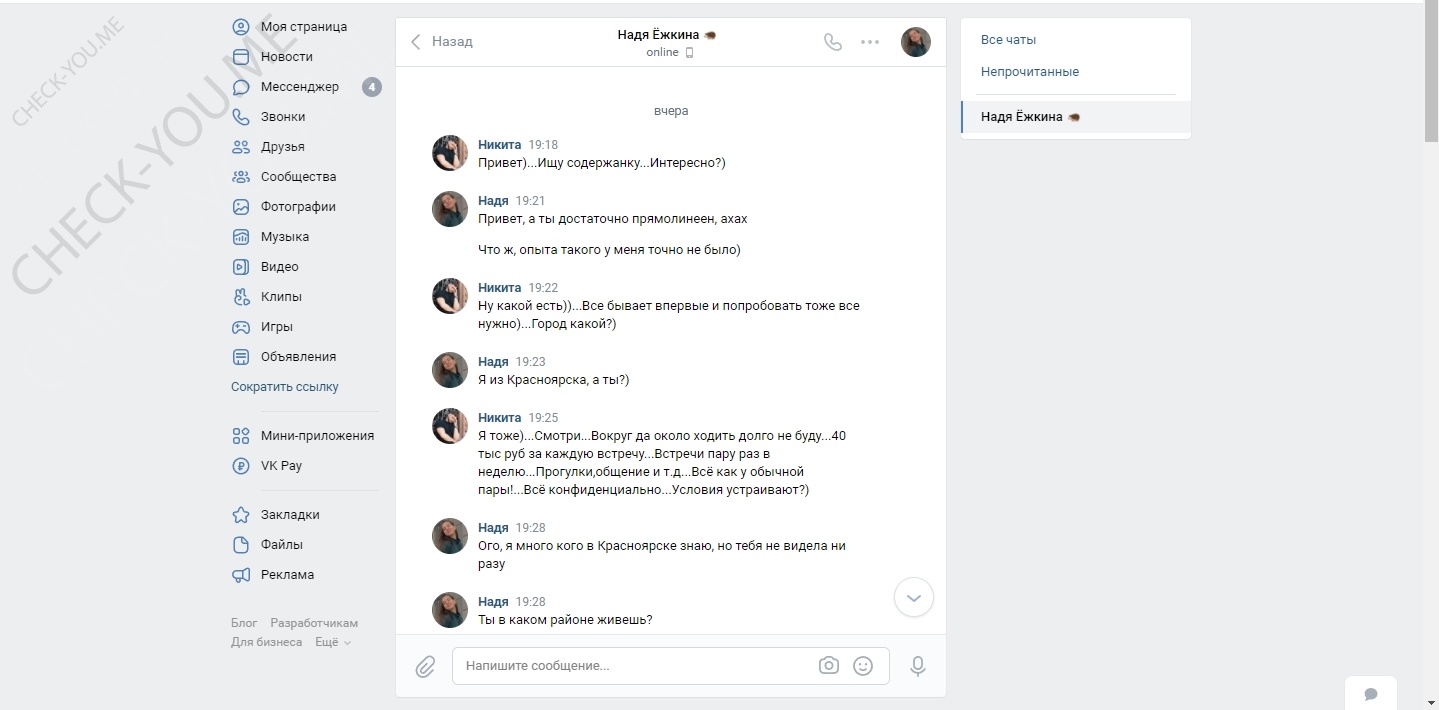
Task: Click the camera photo icon in message box
Action: (828, 666)
